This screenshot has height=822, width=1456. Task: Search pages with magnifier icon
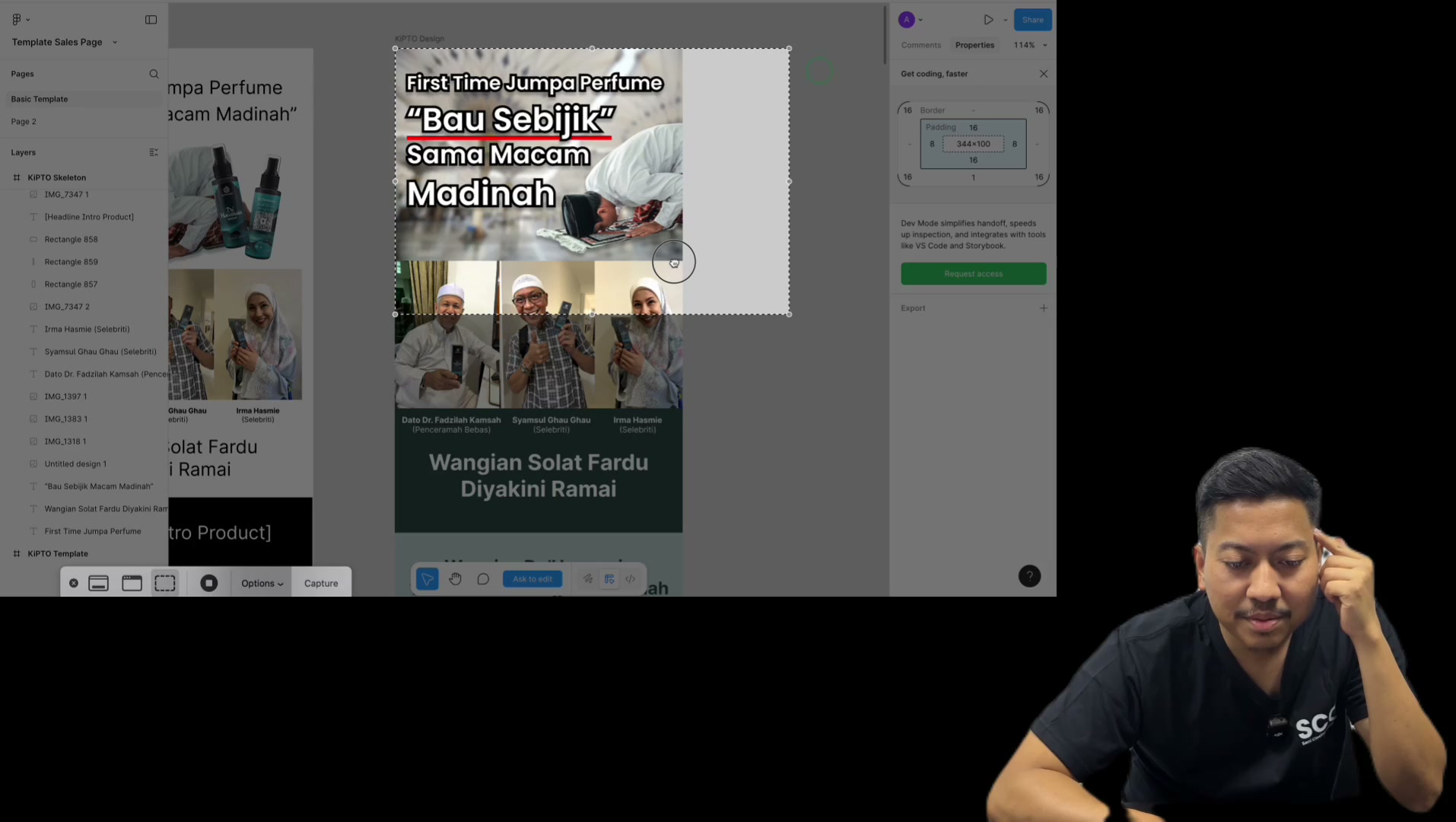(x=154, y=74)
